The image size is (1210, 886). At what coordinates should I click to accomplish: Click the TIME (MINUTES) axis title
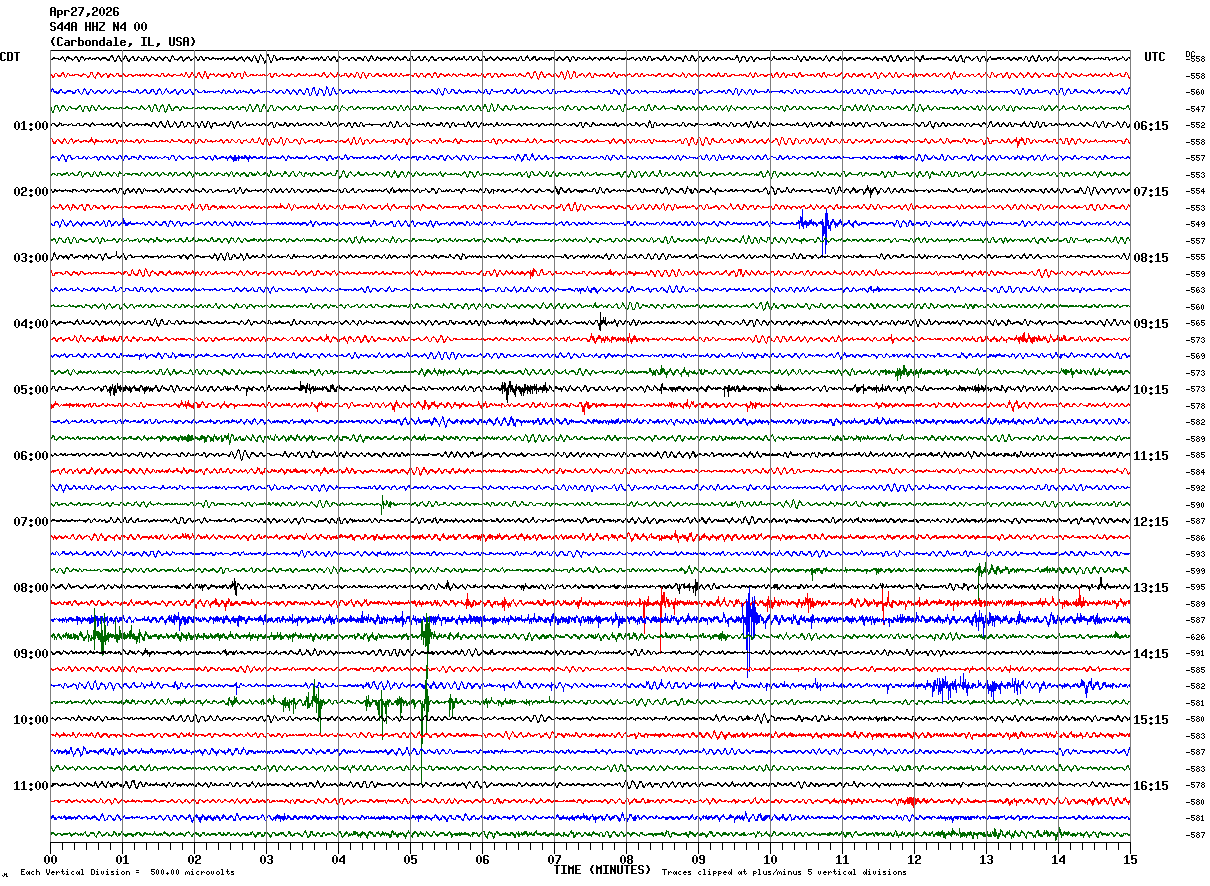[602, 870]
